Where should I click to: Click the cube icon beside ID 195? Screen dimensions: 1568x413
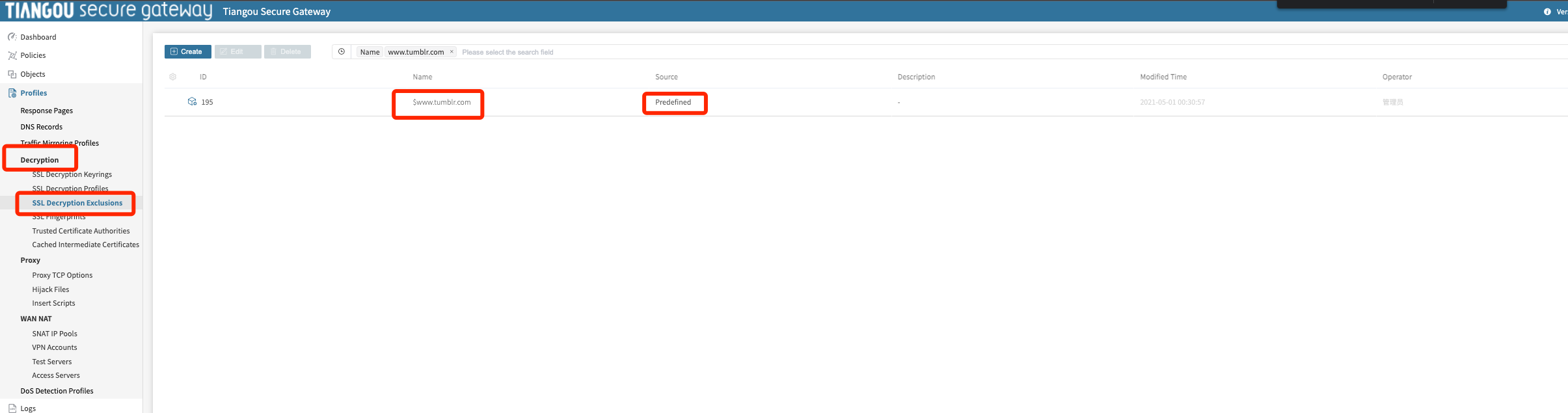click(192, 101)
